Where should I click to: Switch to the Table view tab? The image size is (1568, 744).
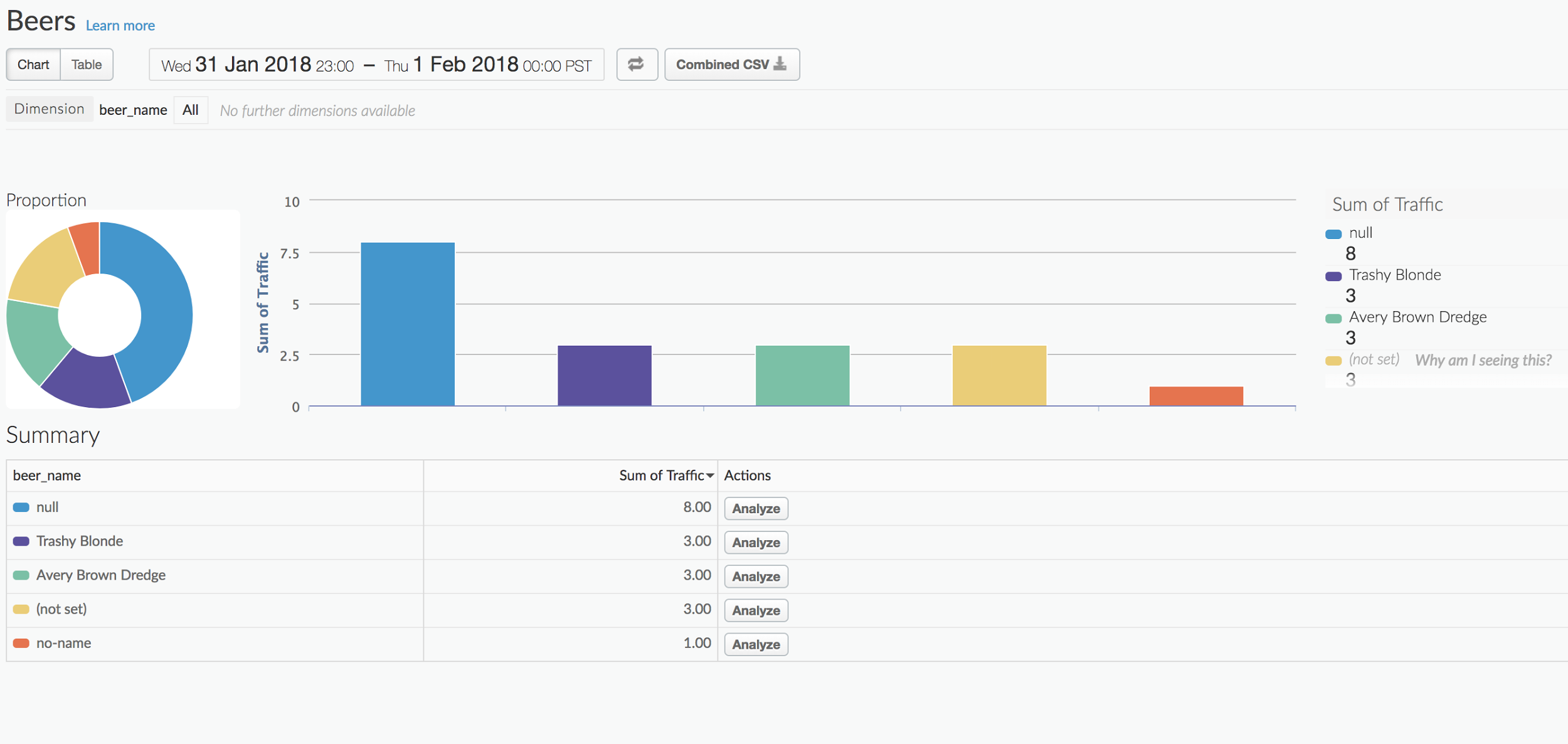pyautogui.click(x=86, y=65)
